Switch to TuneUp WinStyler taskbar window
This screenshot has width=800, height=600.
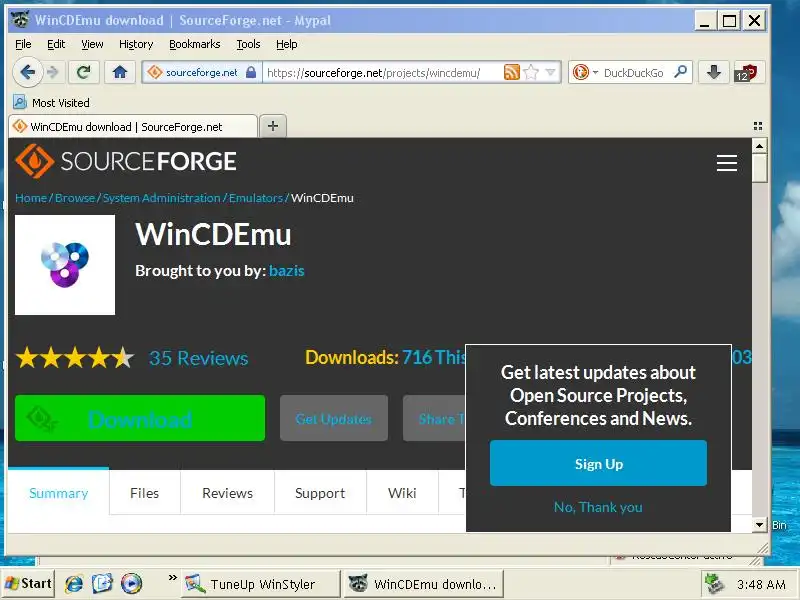click(260, 584)
